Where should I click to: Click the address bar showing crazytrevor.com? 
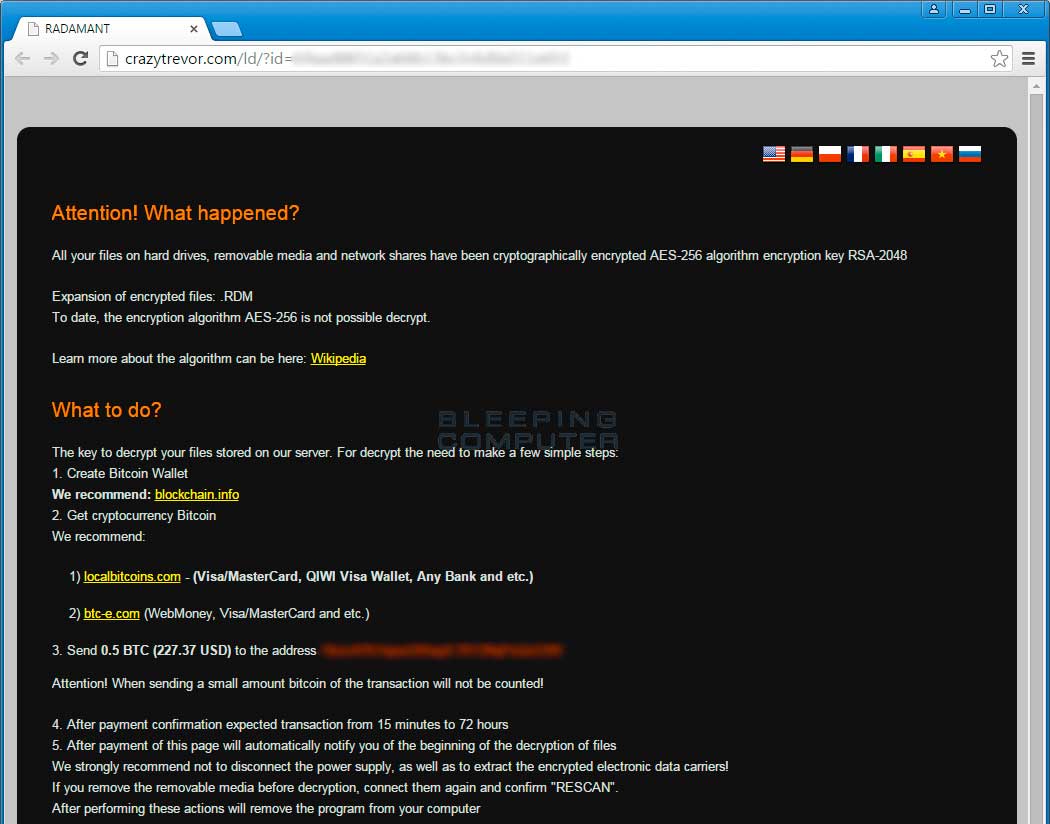point(540,59)
